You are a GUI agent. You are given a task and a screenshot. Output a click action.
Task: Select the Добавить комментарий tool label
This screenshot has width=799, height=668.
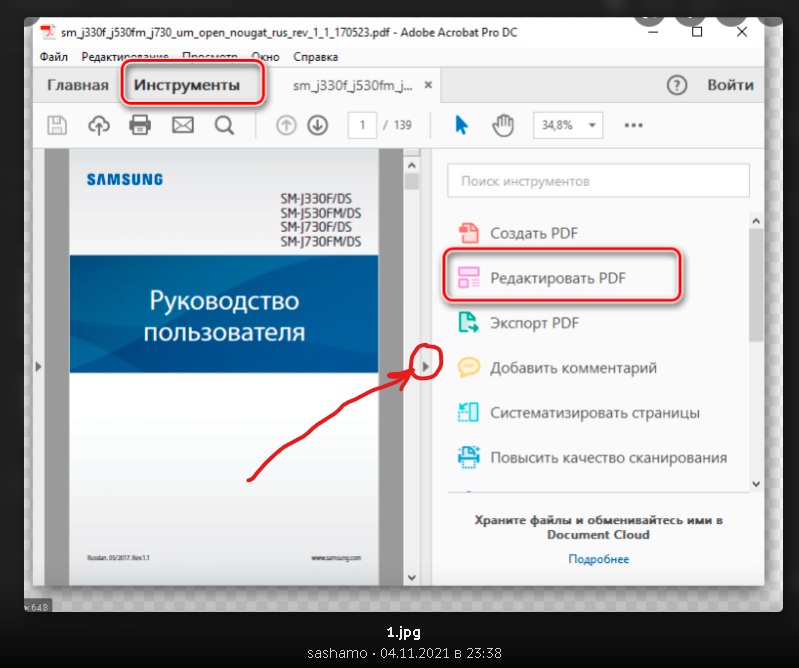point(573,368)
